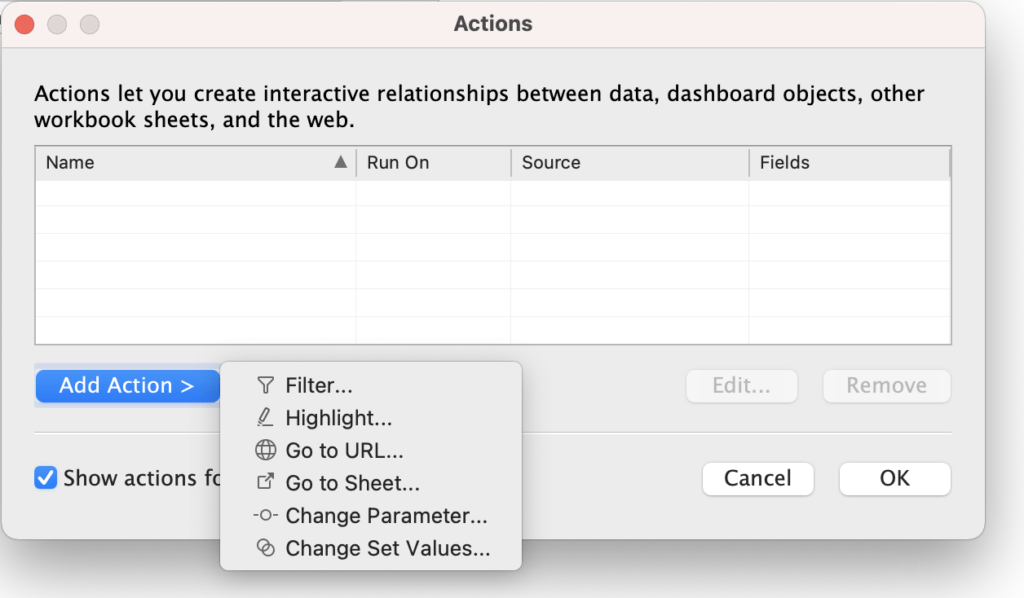Image resolution: width=1024 pixels, height=598 pixels.
Task: Sort by the Run On column header
Action: (398, 162)
